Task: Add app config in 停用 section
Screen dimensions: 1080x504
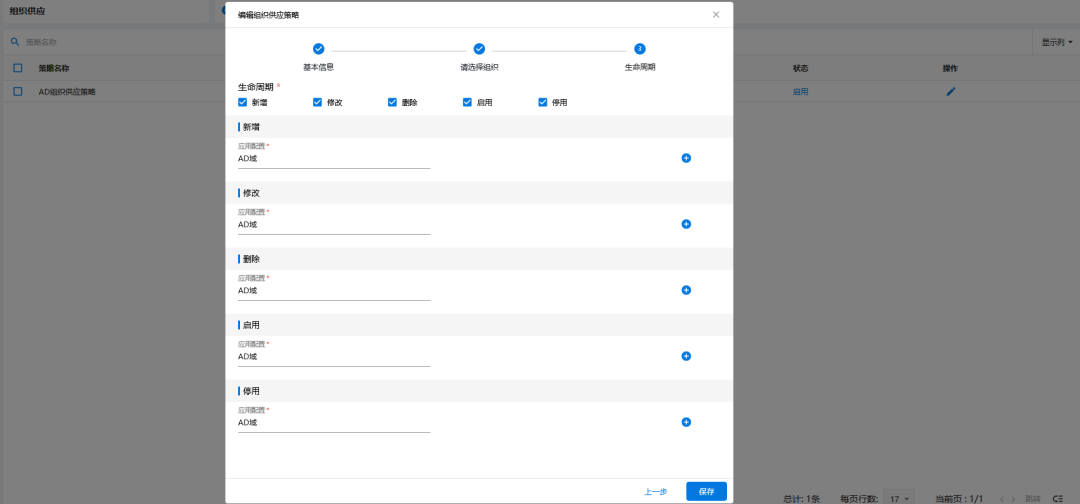Action: 686,422
